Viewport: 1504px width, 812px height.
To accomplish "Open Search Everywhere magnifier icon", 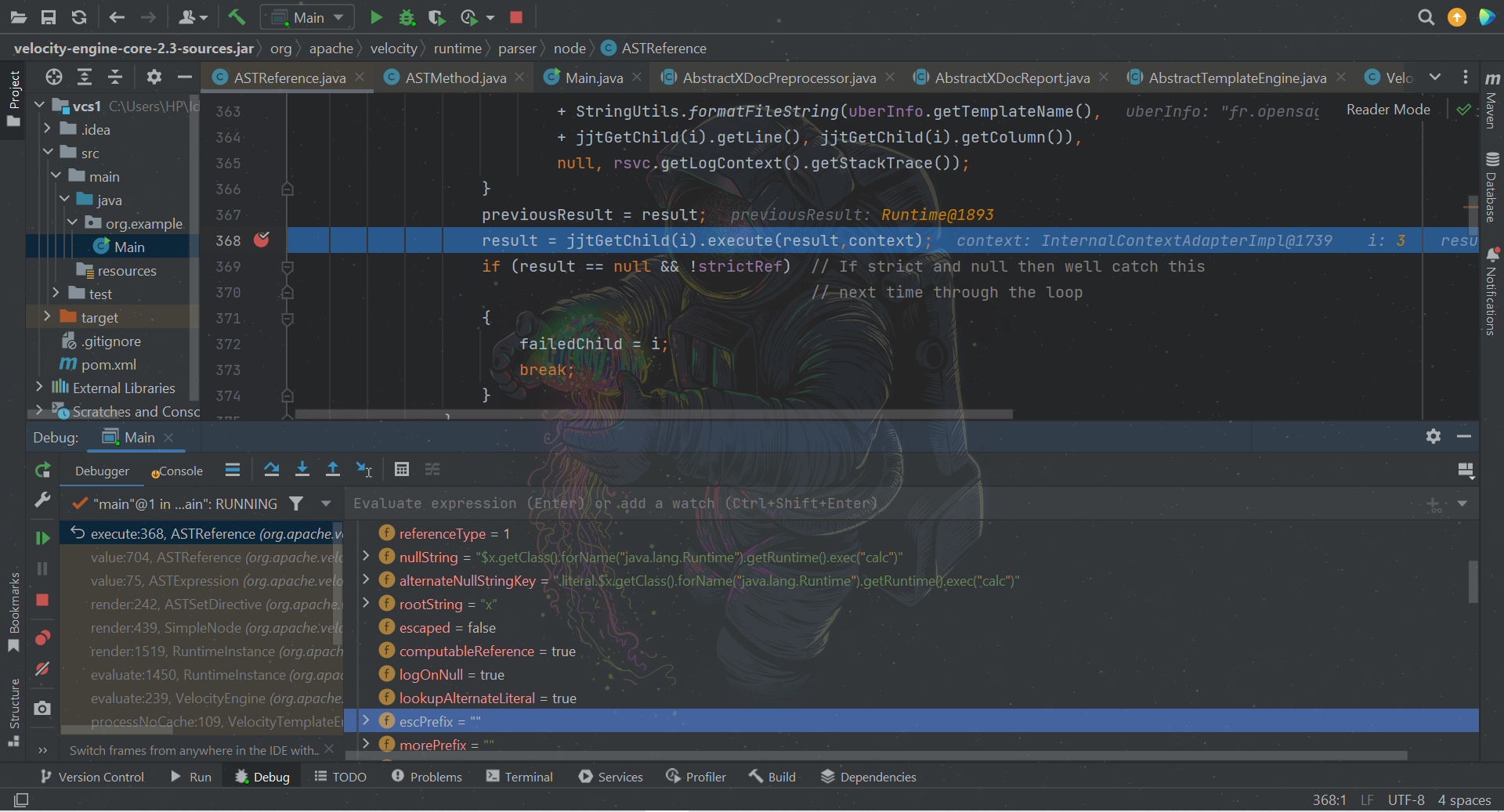I will 1426,17.
